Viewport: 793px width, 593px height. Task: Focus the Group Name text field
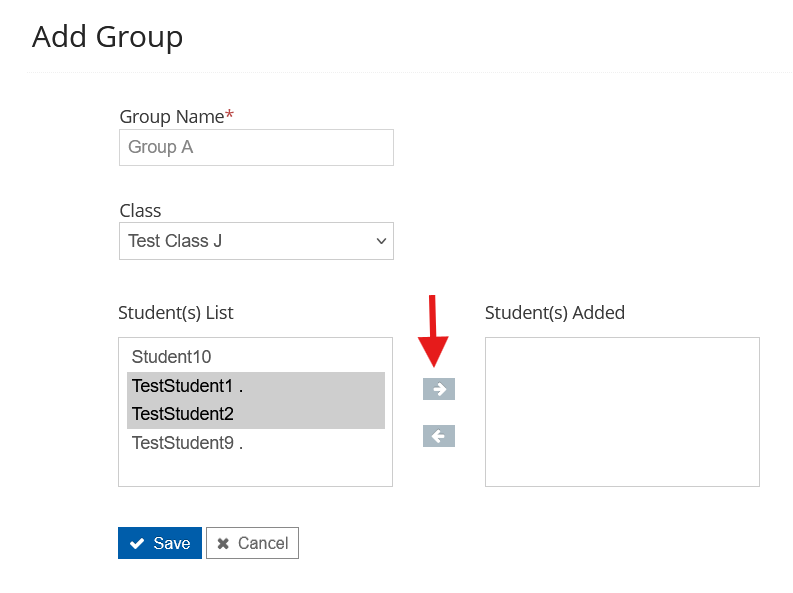(x=256, y=147)
